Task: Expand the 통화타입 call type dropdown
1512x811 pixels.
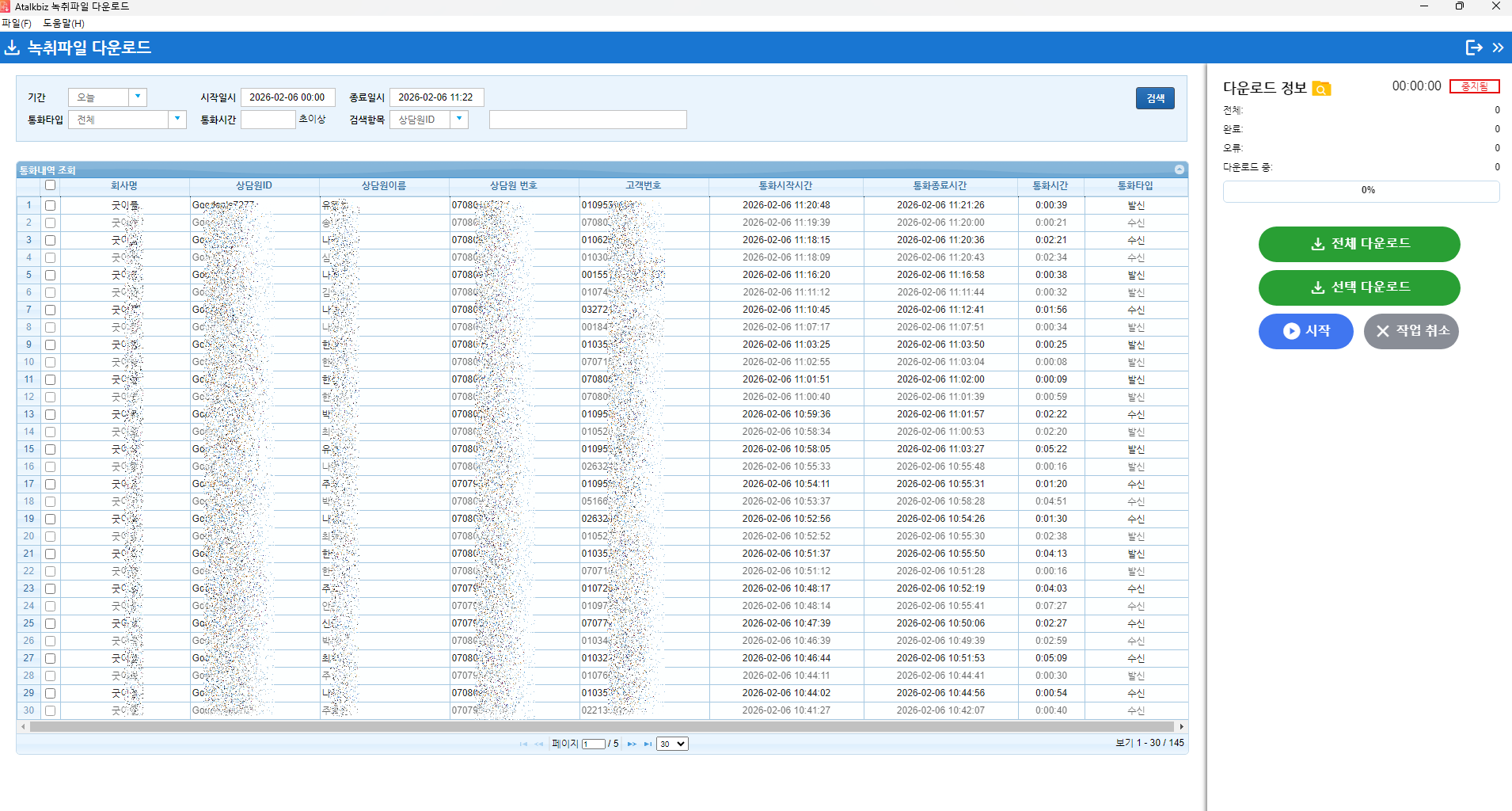Action: (x=177, y=120)
